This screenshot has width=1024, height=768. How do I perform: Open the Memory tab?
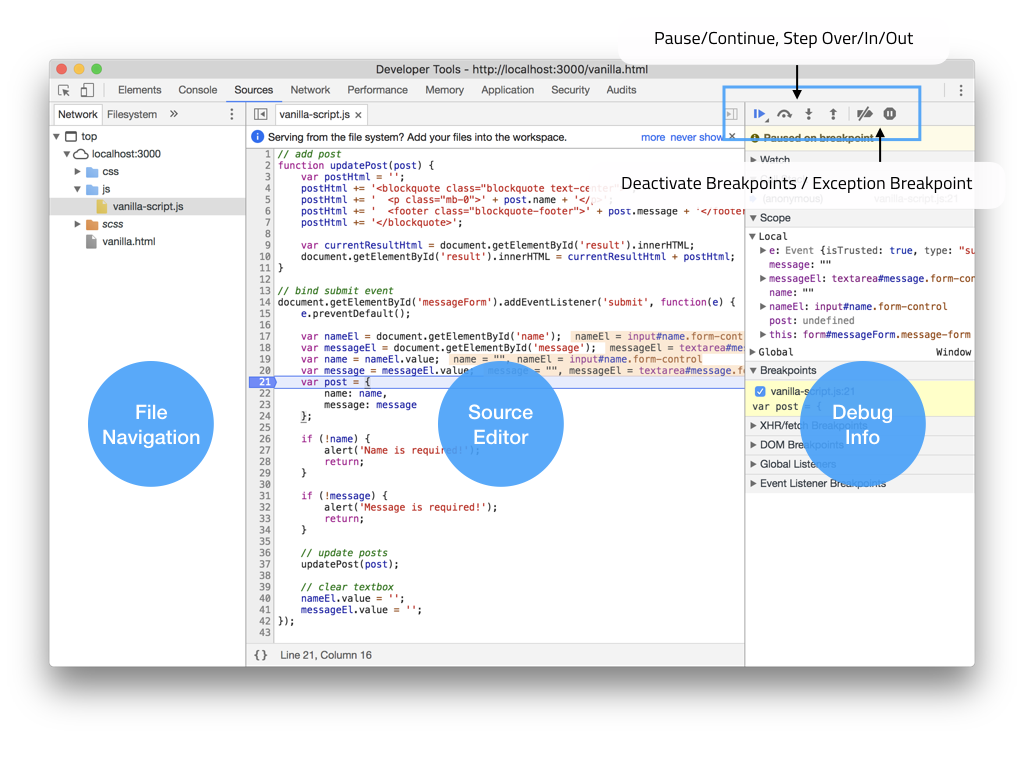(x=444, y=90)
